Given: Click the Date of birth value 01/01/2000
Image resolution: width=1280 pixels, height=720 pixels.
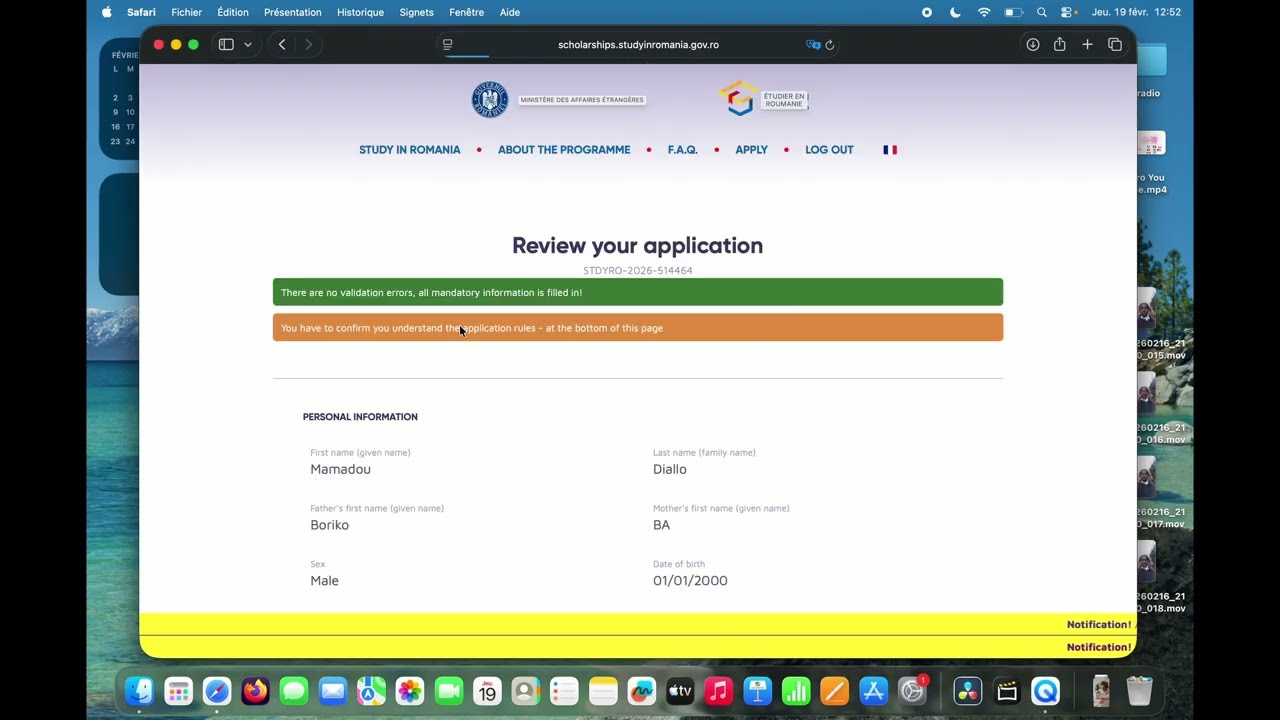Looking at the screenshot, I should (690, 581).
